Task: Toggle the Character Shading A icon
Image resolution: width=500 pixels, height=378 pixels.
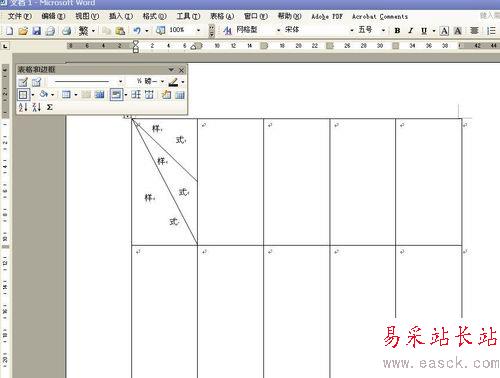Action: [x=458, y=31]
